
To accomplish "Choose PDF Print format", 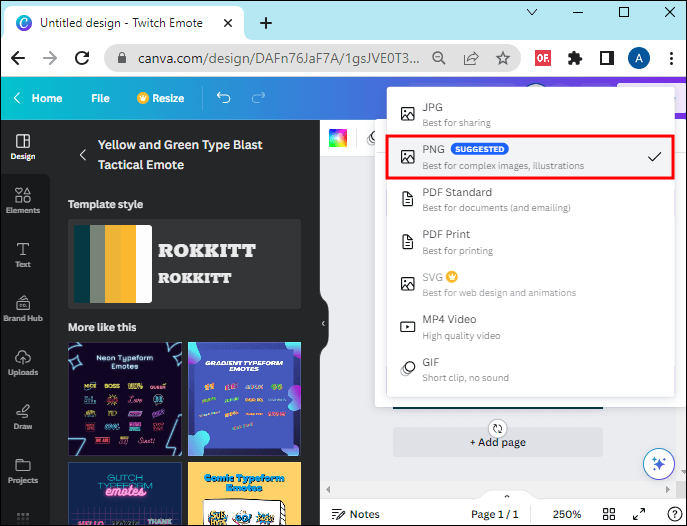I will coord(530,242).
